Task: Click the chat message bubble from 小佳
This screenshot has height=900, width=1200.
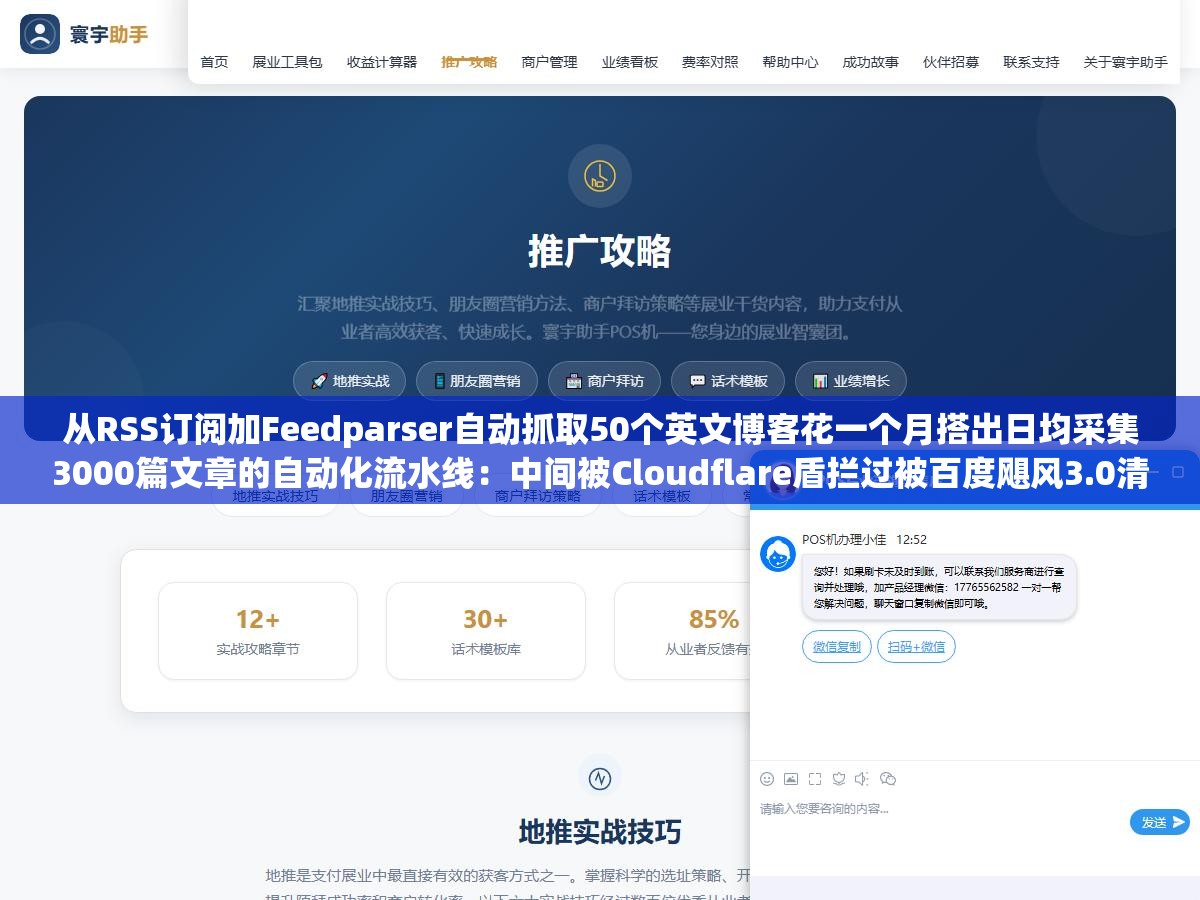Action: tap(939, 588)
